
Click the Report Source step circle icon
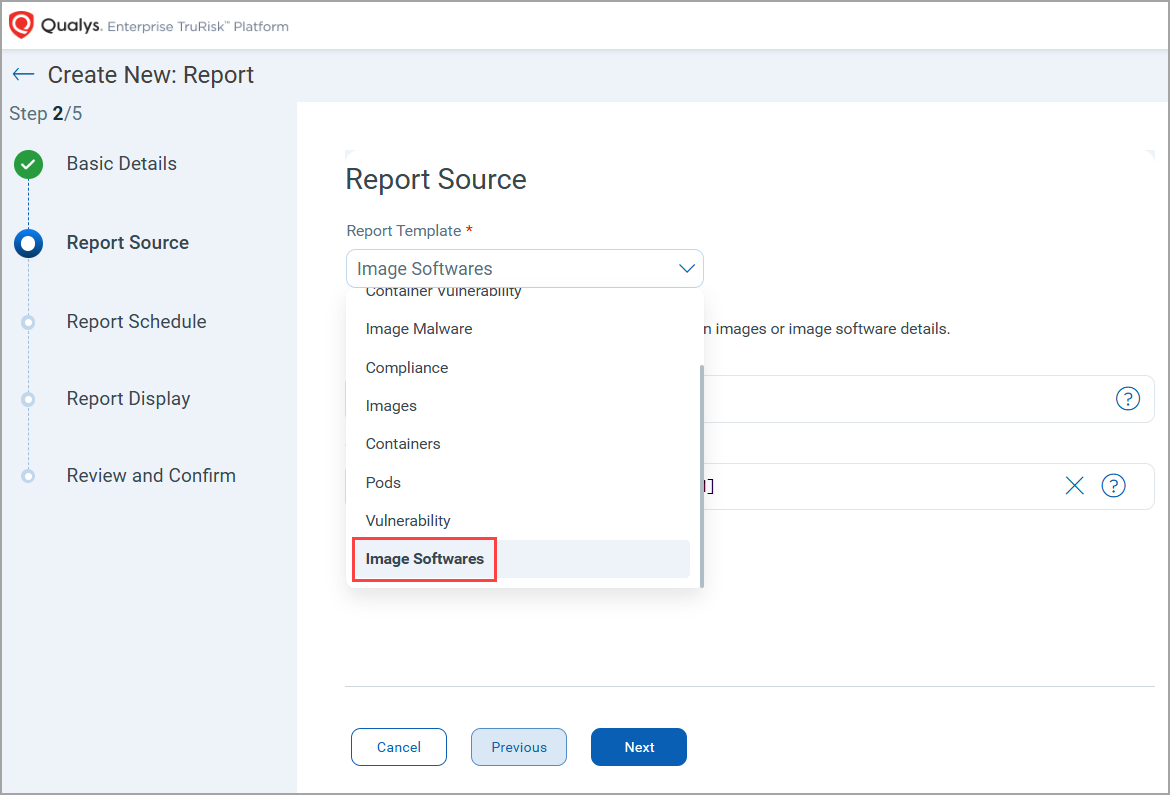28,243
